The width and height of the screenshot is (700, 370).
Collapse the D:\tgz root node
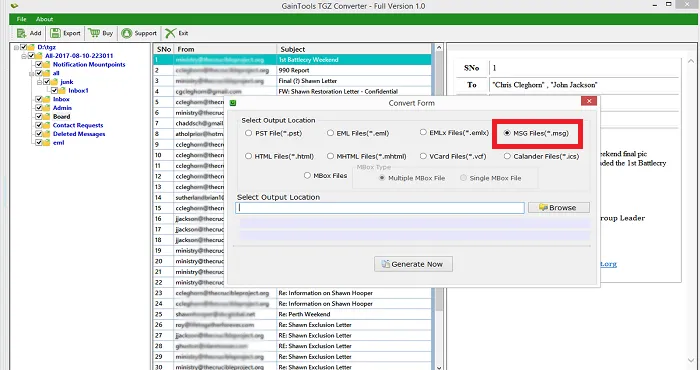click(x=17, y=47)
